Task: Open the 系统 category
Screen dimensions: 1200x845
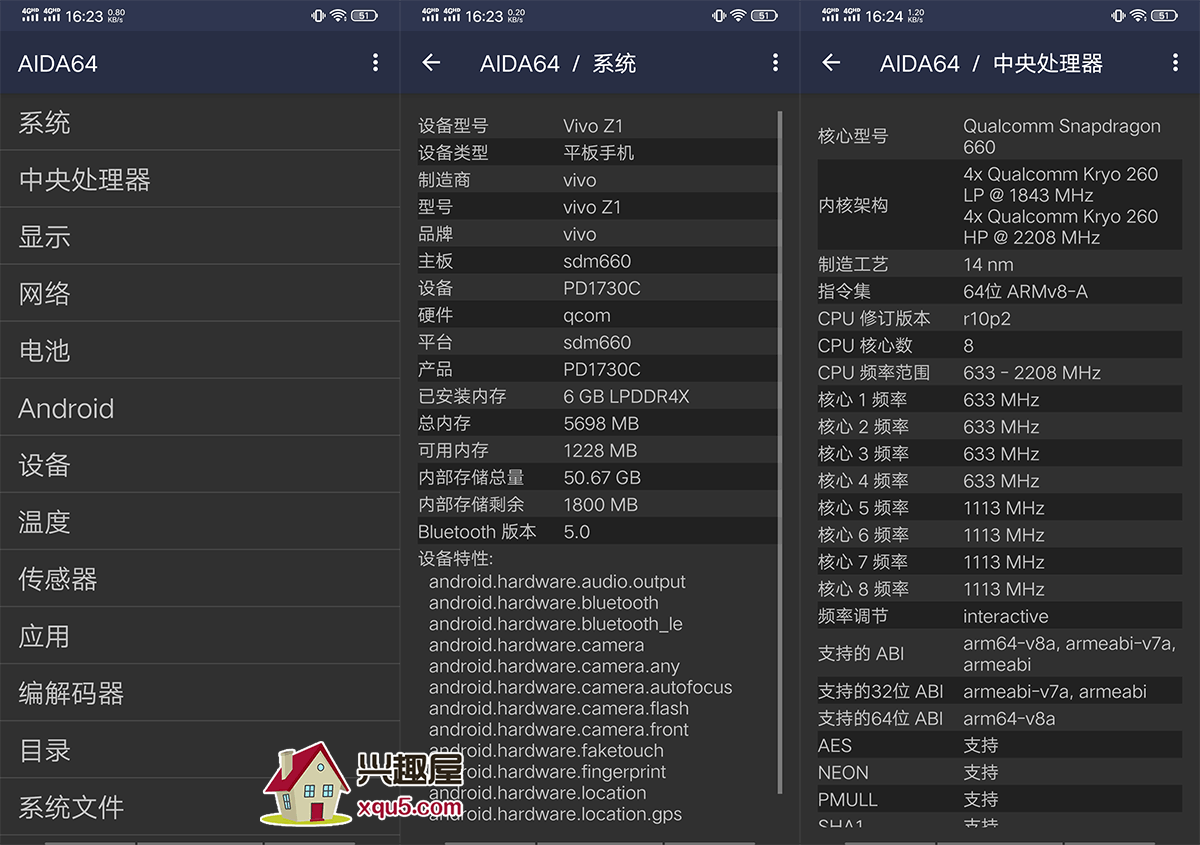Action: tap(200, 123)
